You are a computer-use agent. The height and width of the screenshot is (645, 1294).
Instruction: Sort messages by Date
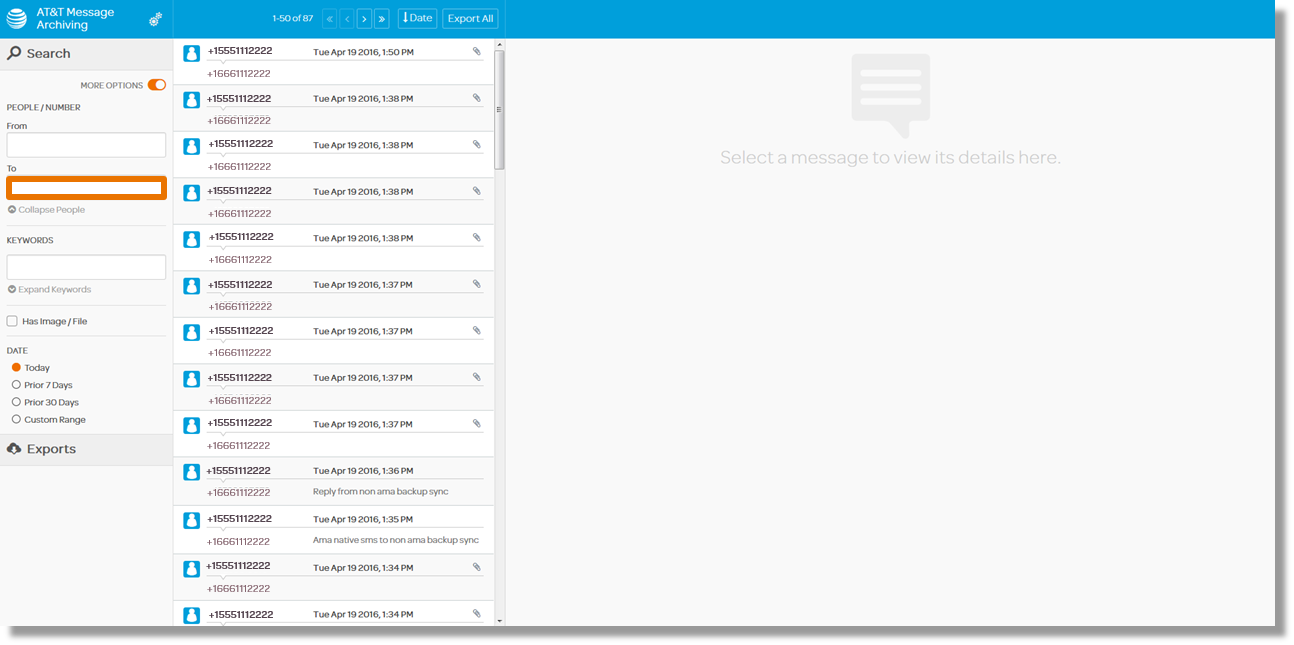click(x=417, y=18)
